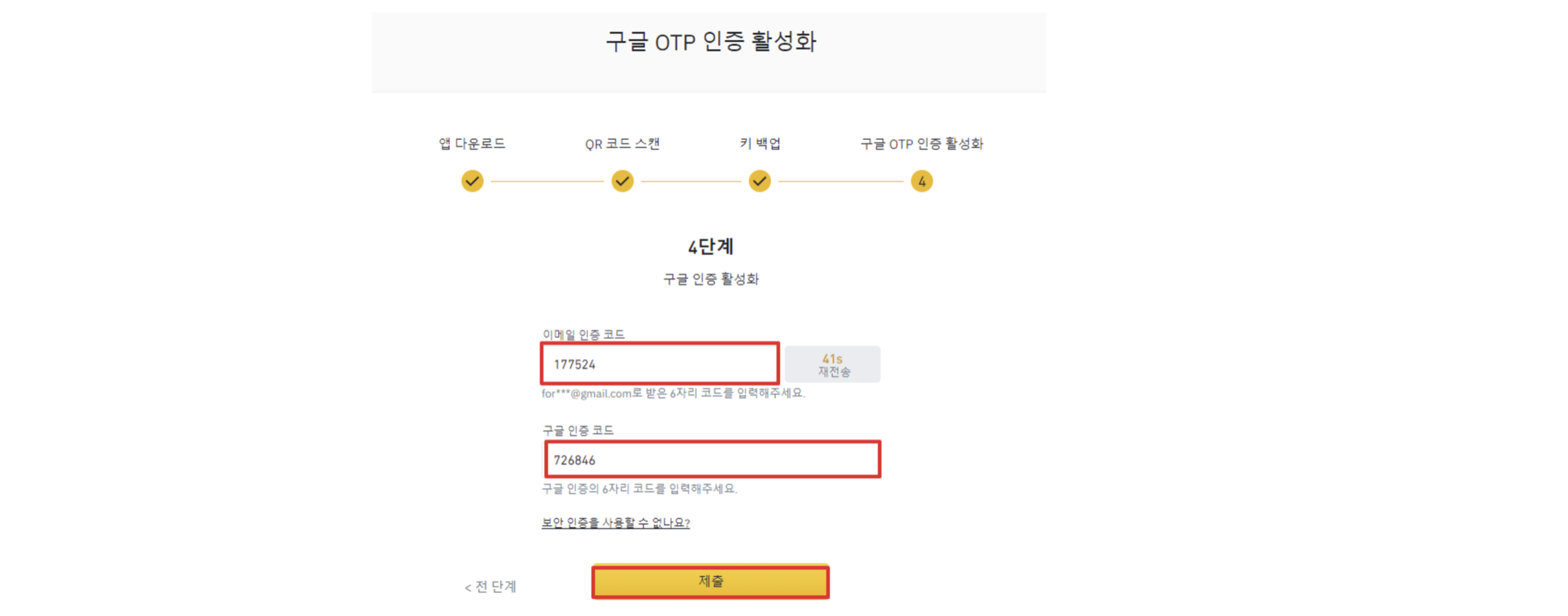Click the yellow submit button area icon
The height and width of the screenshot is (616, 1568).
click(711, 581)
